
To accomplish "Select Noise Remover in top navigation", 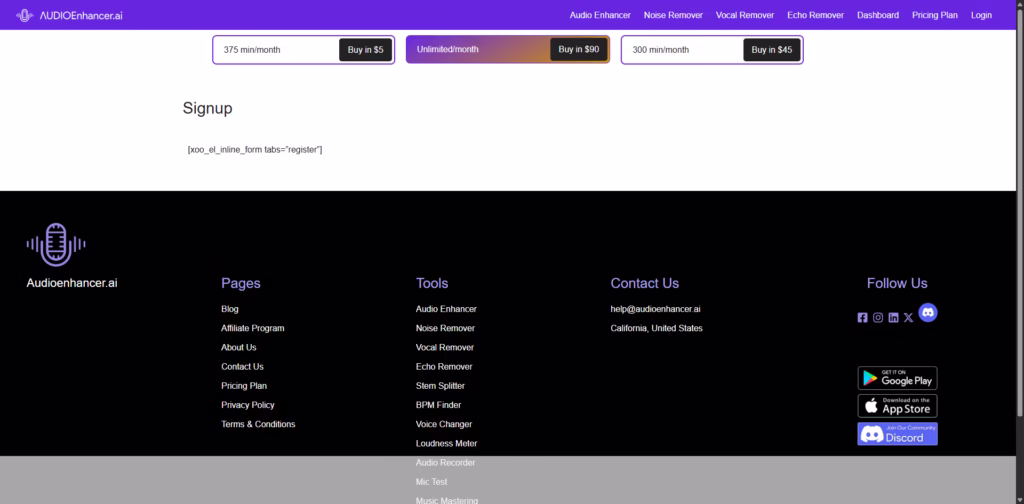I will click(x=673, y=15).
